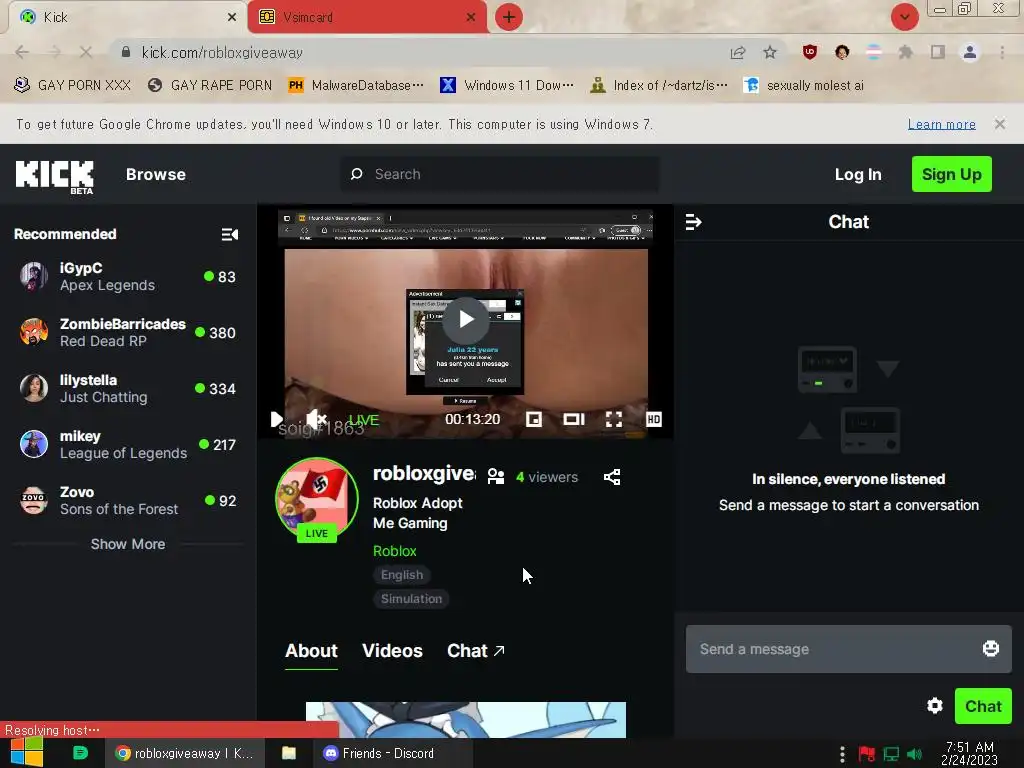Click the play button in player controls
Image resolution: width=1024 pixels, height=768 pixels.
point(276,419)
